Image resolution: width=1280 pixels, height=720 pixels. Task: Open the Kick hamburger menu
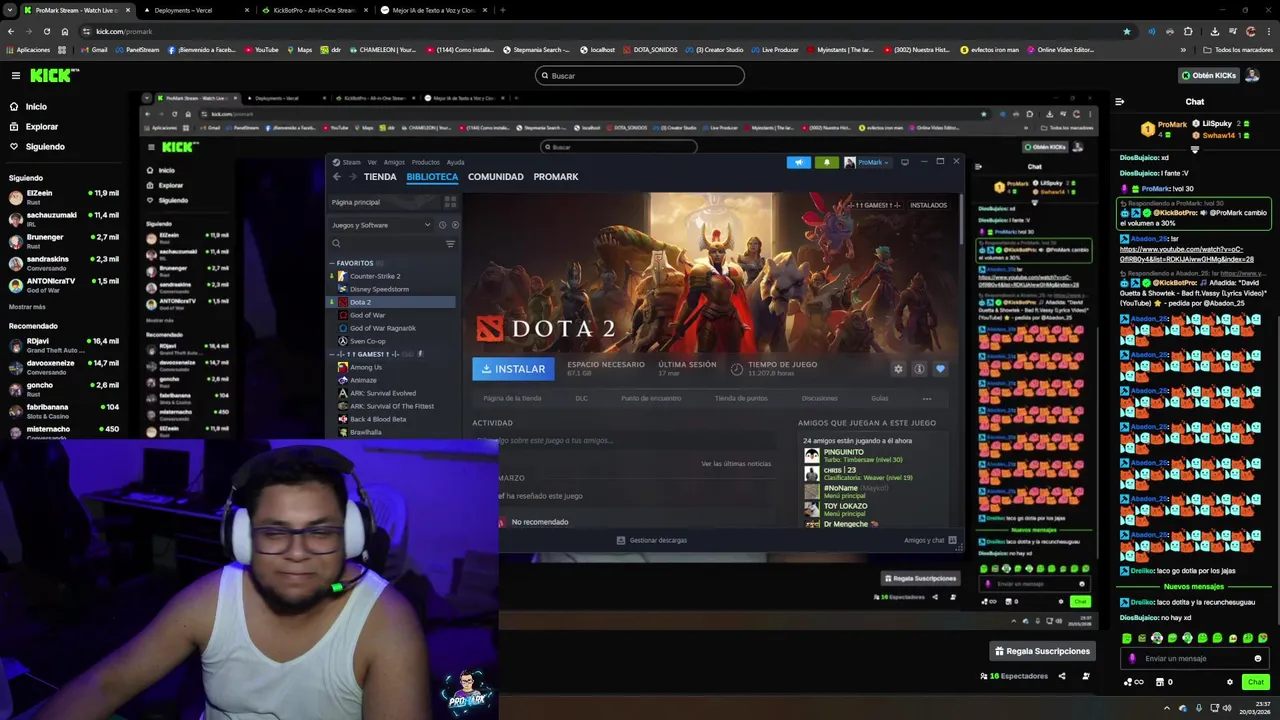tap(15, 75)
